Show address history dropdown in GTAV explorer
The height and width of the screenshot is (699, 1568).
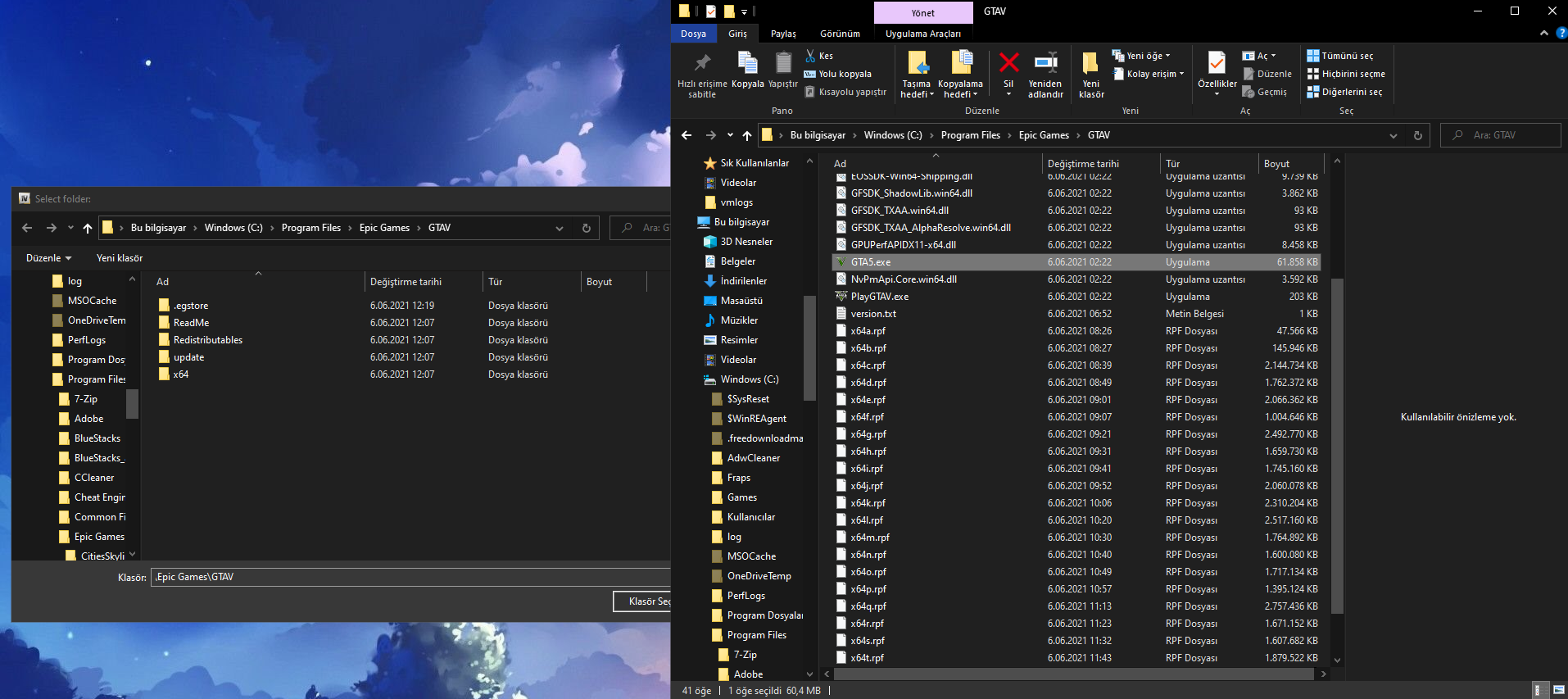[x=1394, y=135]
